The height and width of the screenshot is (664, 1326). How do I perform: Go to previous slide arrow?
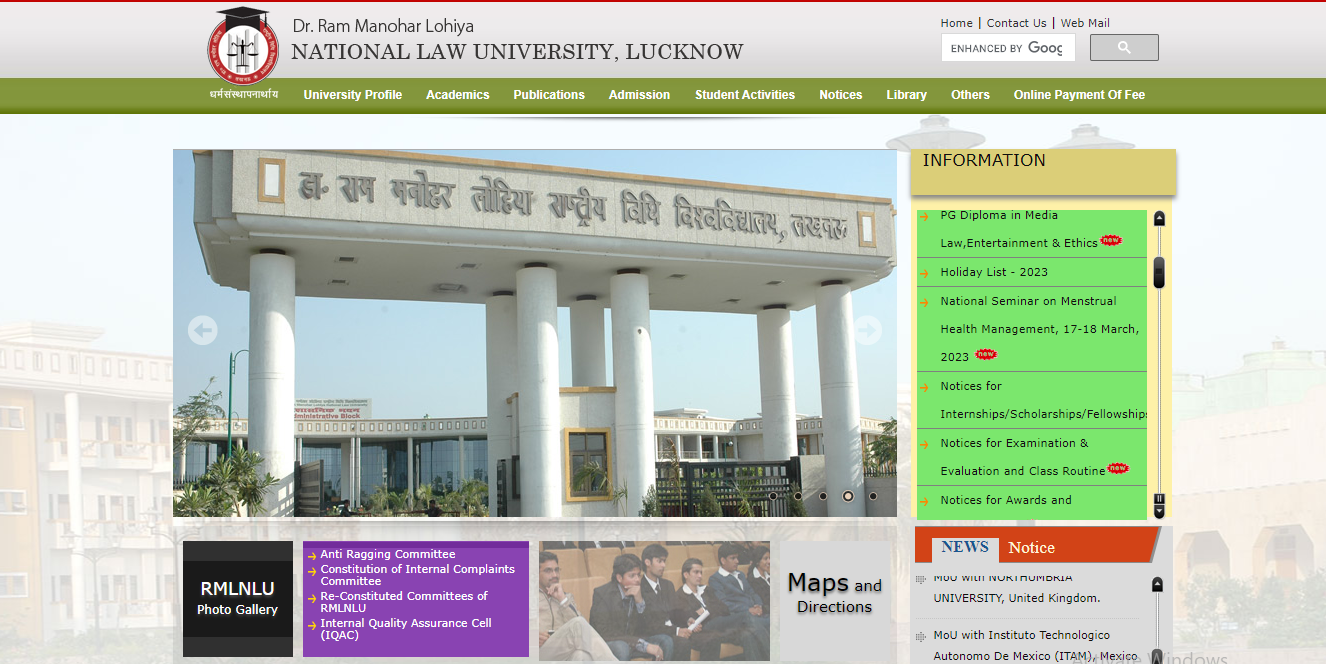coord(203,330)
